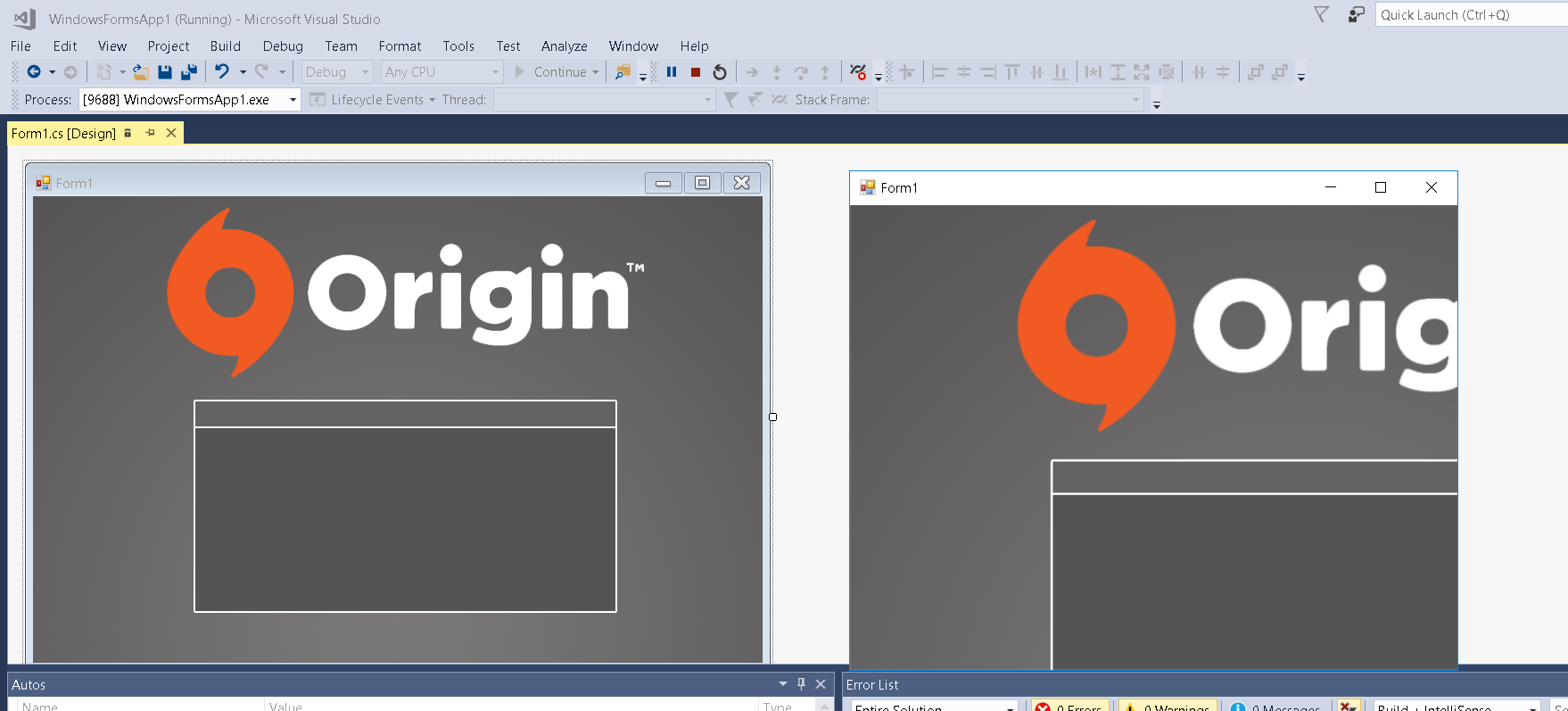
Task: Click the Open File folder icon
Action: (141, 72)
